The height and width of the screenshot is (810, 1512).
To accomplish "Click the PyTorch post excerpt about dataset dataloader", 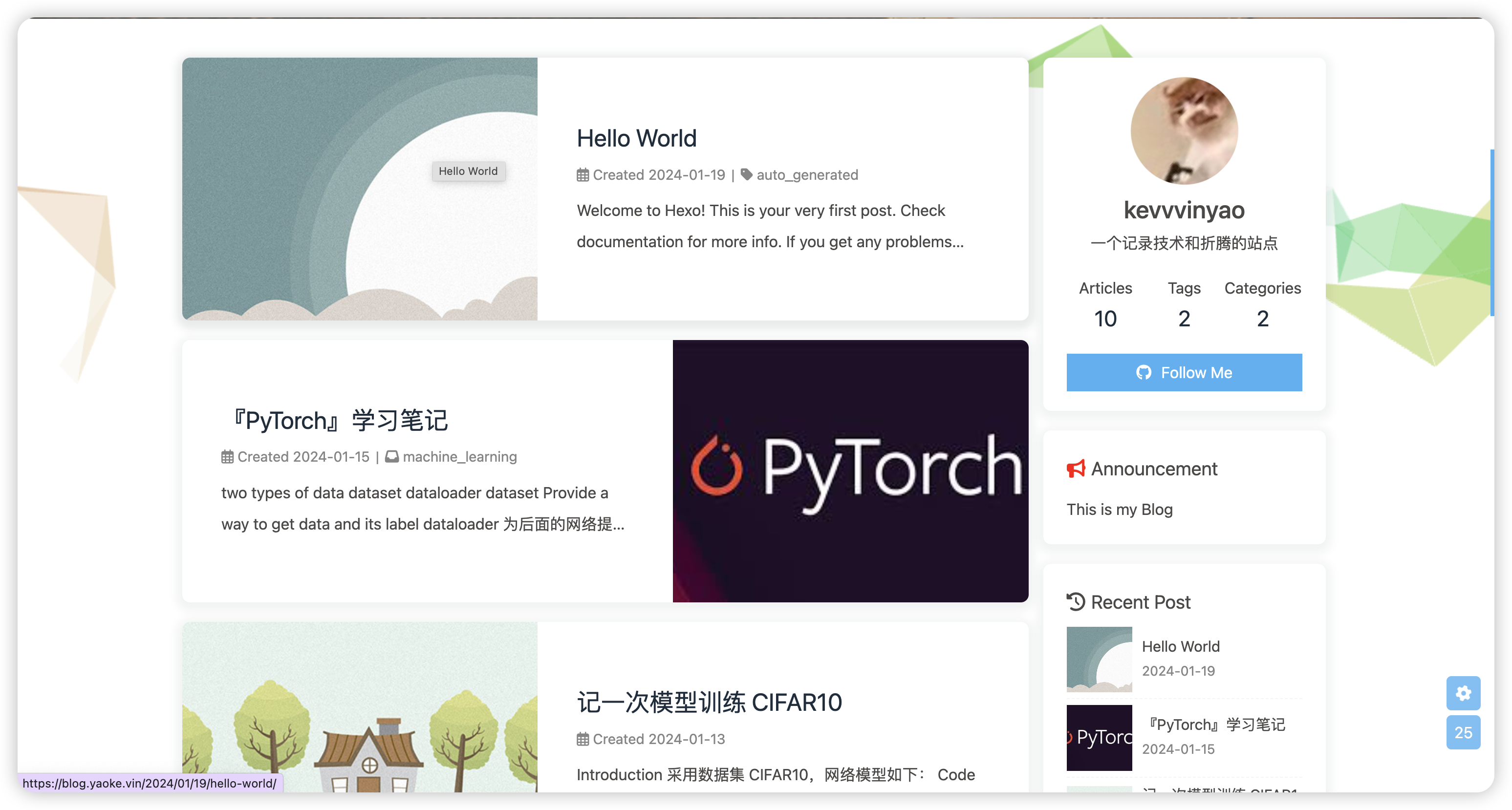I will pos(423,508).
